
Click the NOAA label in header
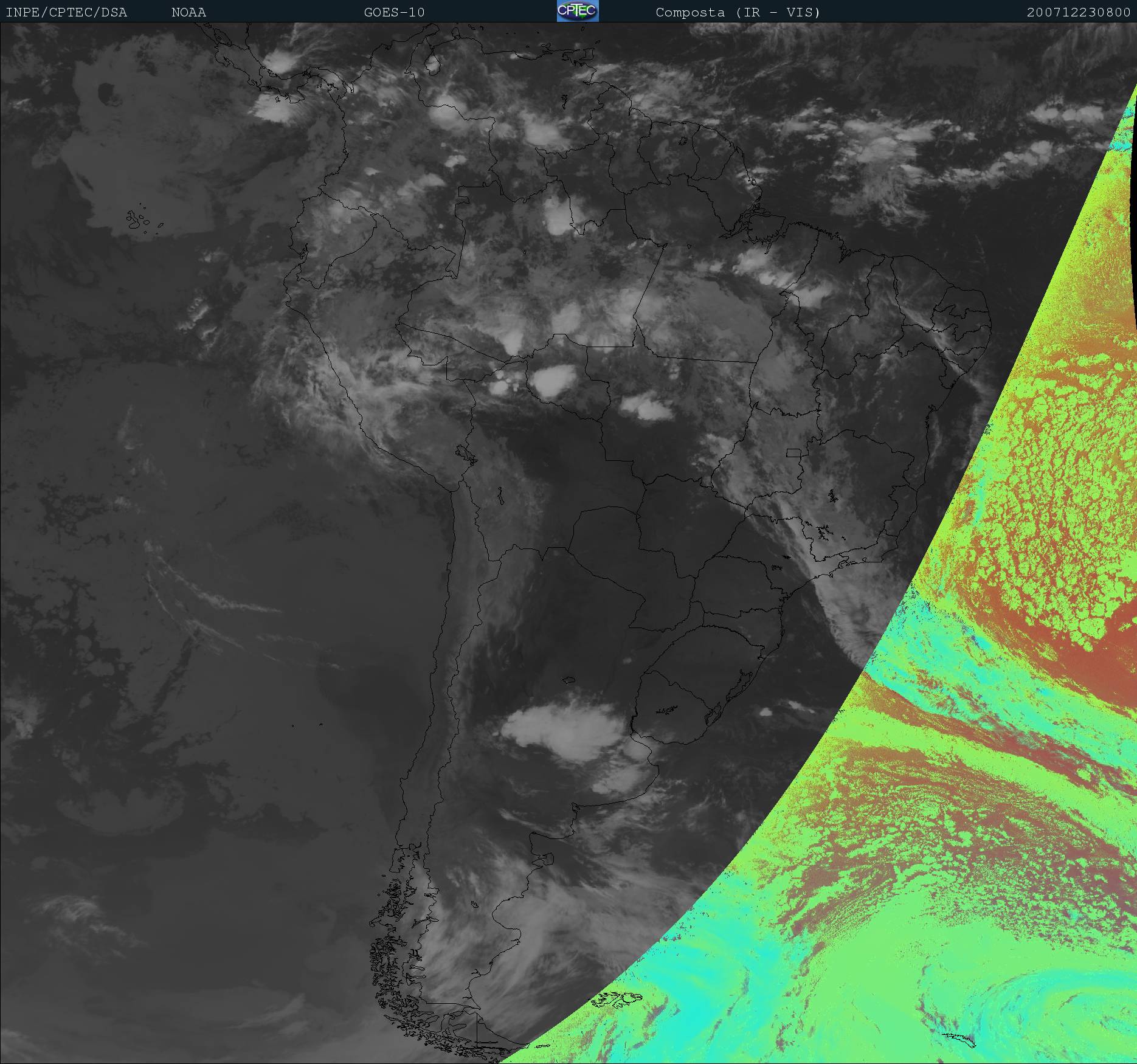188,12
